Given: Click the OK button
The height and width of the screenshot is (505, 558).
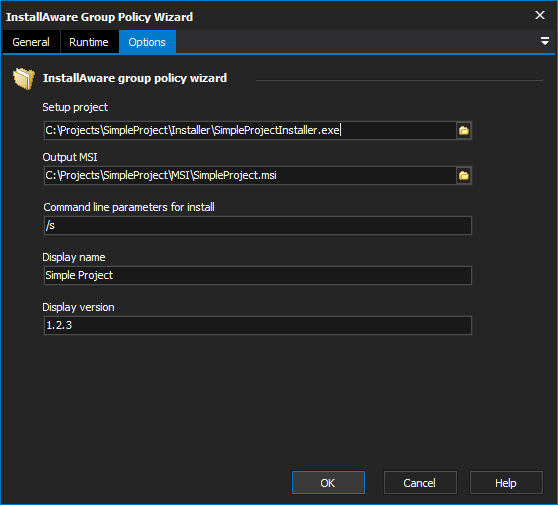Looking at the screenshot, I should click(x=328, y=483).
